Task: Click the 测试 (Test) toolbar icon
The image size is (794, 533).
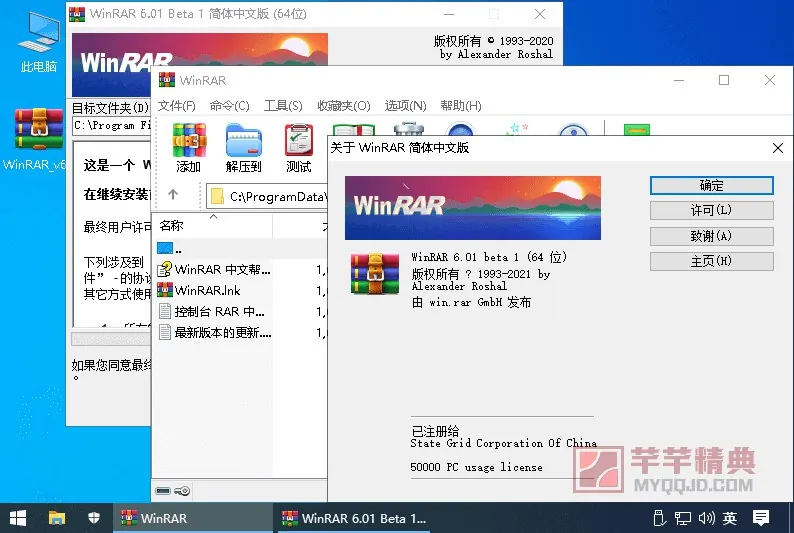Action: (x=298, y=148)
